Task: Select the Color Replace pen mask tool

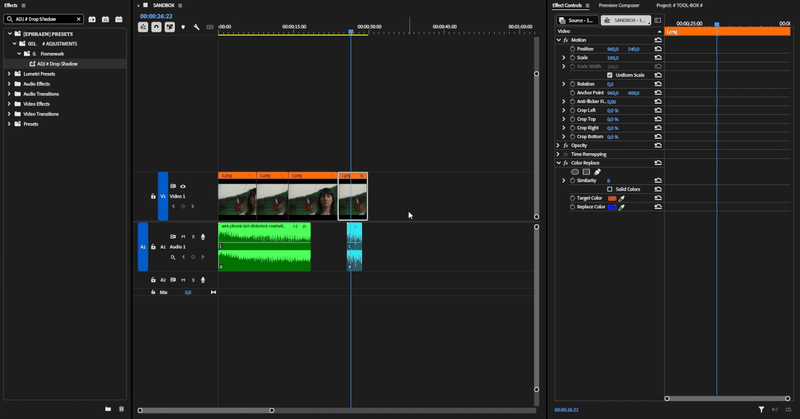Action: click(597, 172)
